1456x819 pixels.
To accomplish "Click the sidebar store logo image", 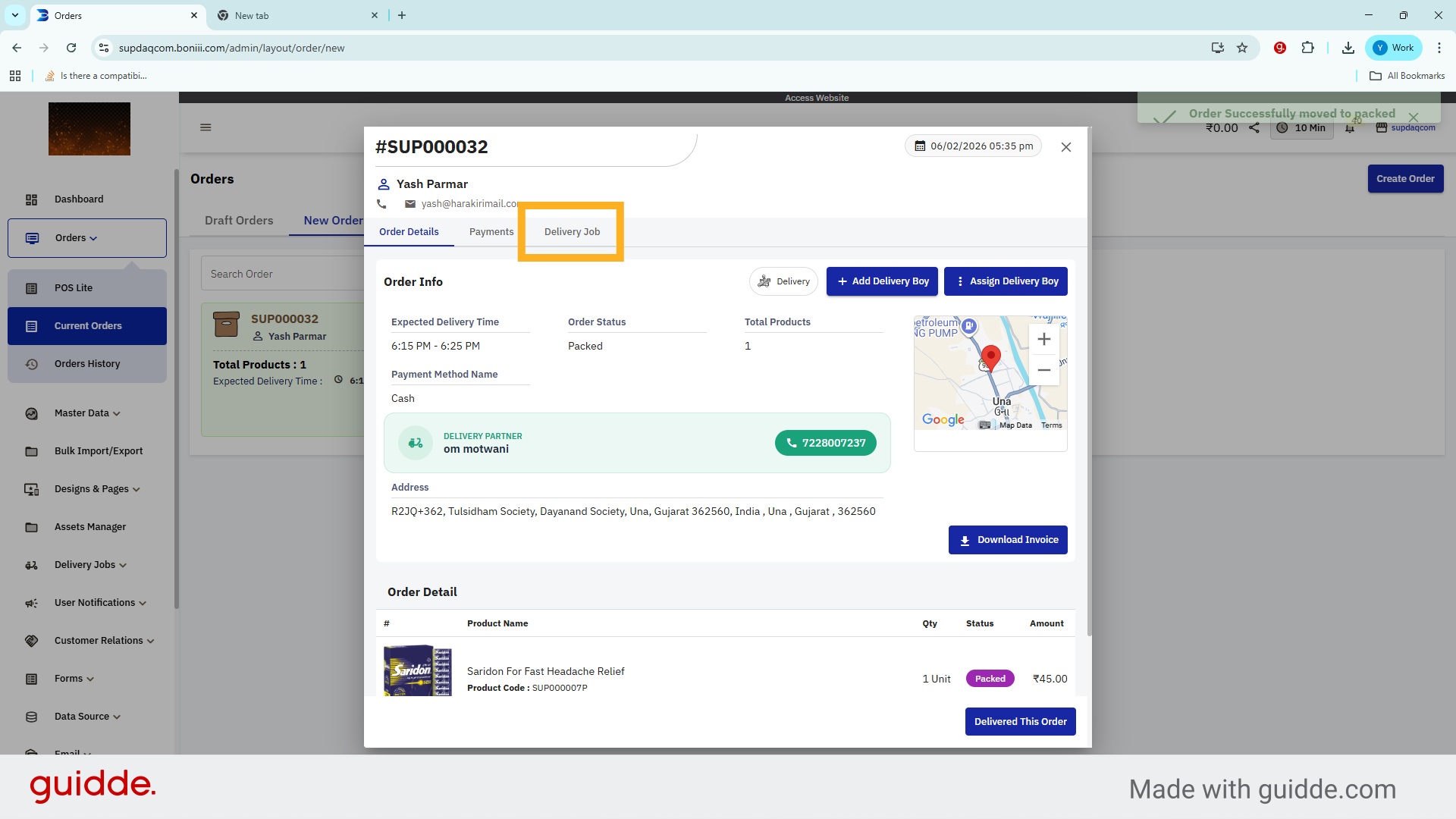I will 89,130.
